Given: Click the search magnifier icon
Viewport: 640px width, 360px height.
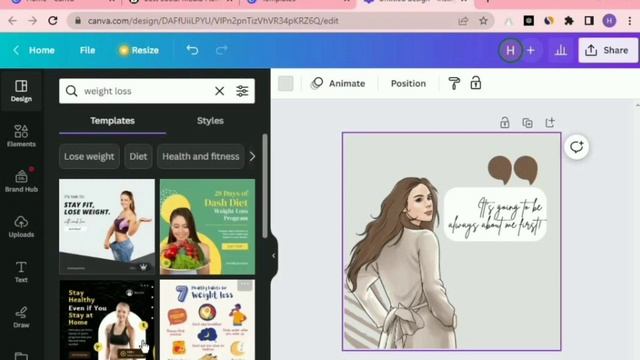Looking at the screenshot, I should [71, 91].
